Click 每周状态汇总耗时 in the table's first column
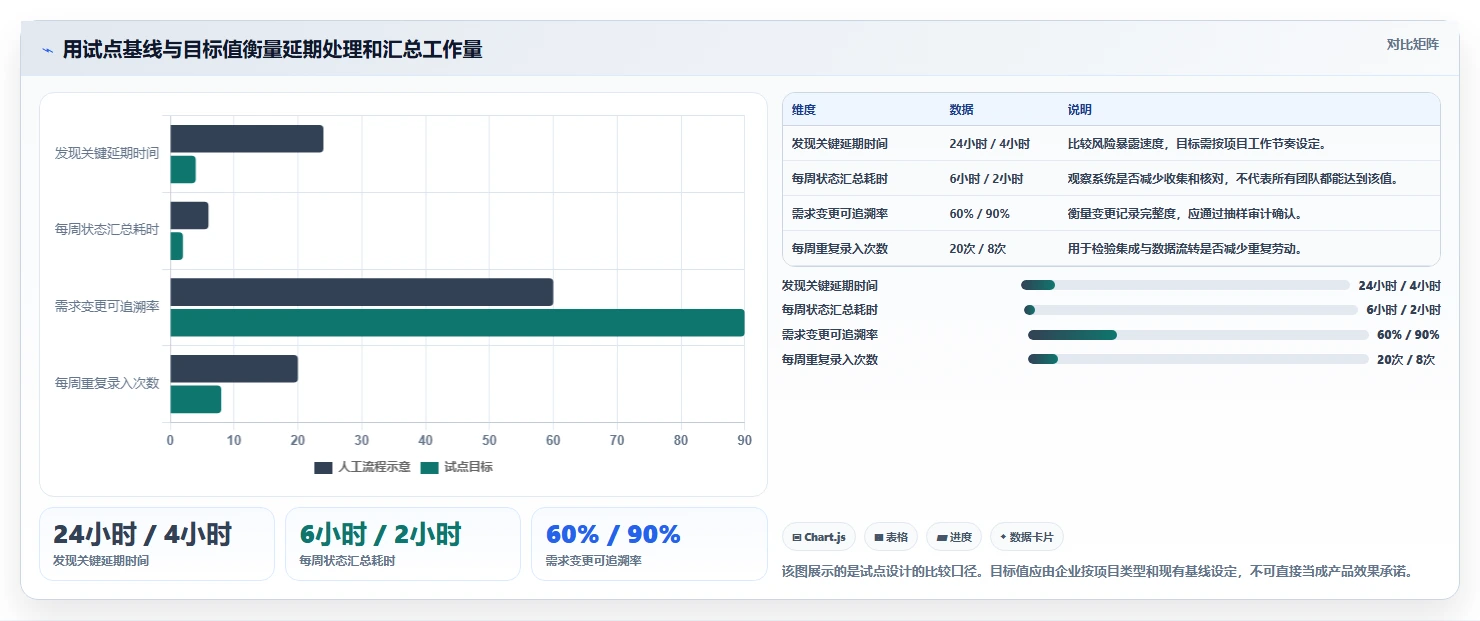 pyautogui.click(x=840, y=179)
